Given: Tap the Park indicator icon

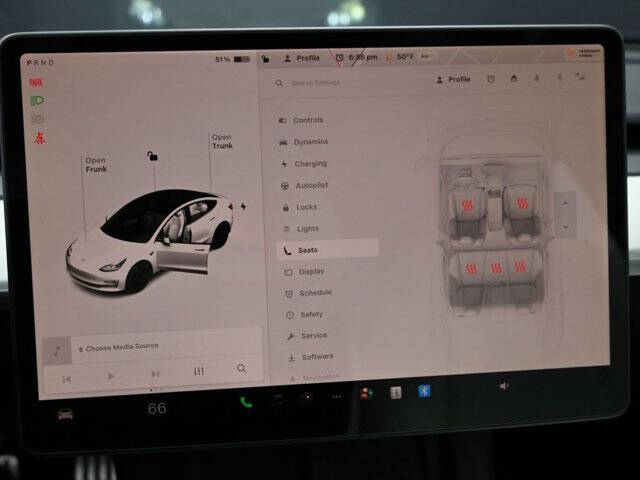Looking at the screenshot, I should tap(36, 82).
